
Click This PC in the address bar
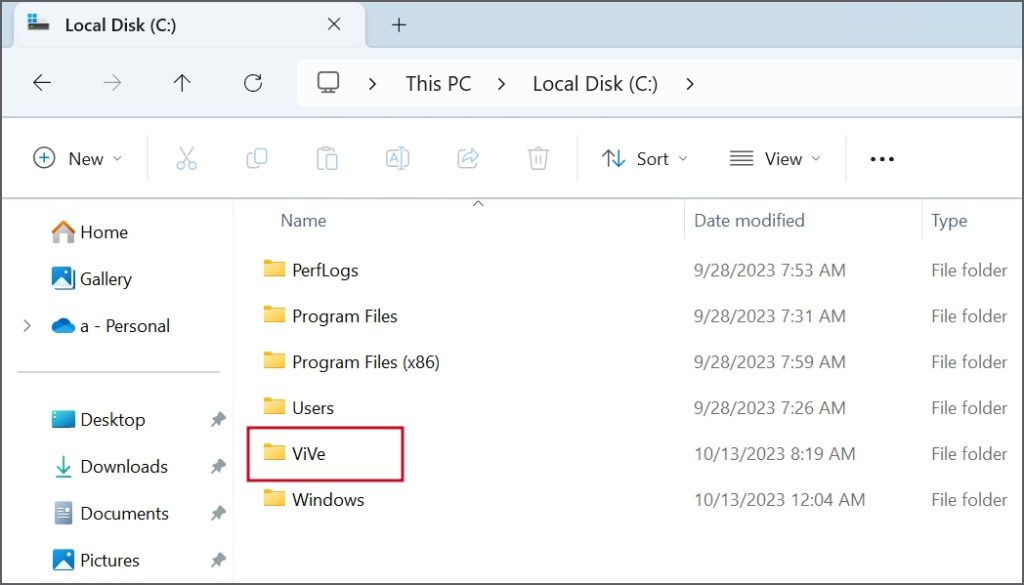[x=438, y=84]
